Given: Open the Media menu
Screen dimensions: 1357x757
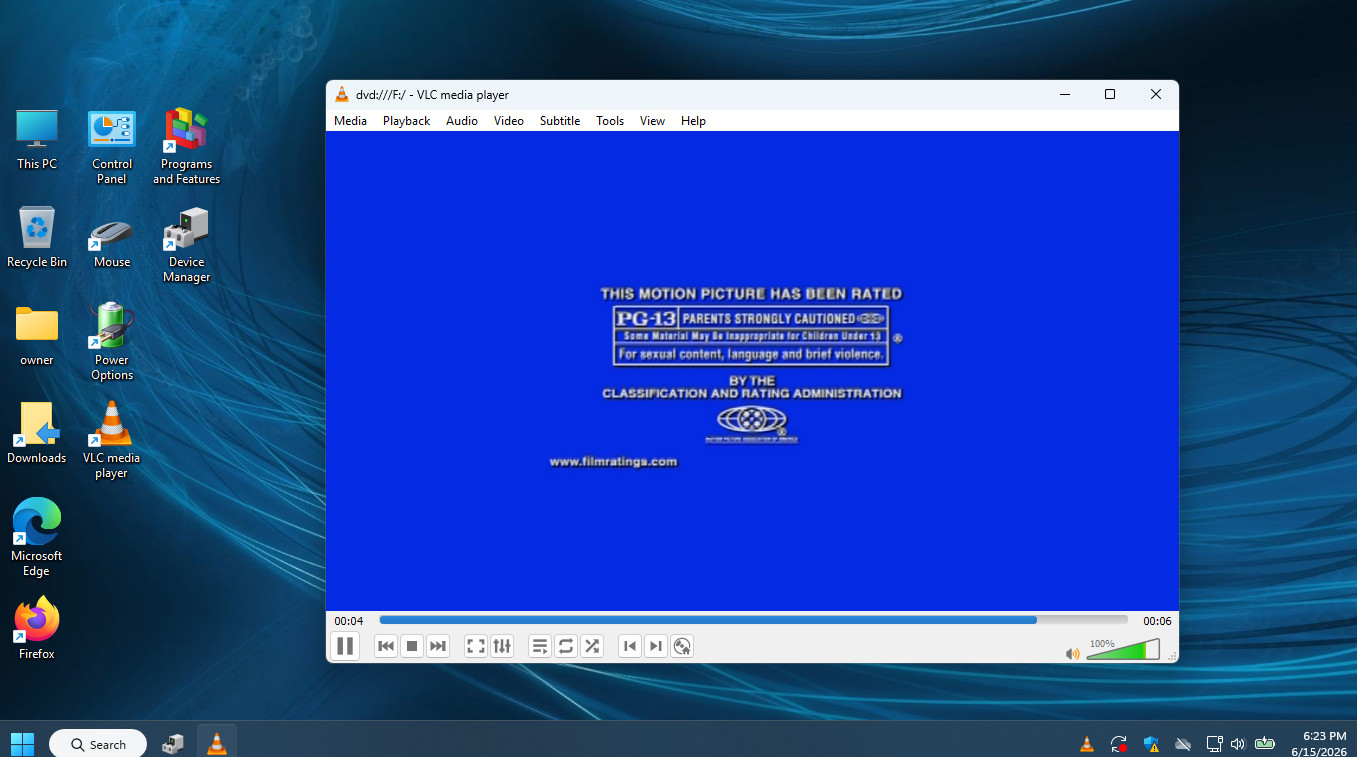Looking at the screenshot, I should coord(350,121).
